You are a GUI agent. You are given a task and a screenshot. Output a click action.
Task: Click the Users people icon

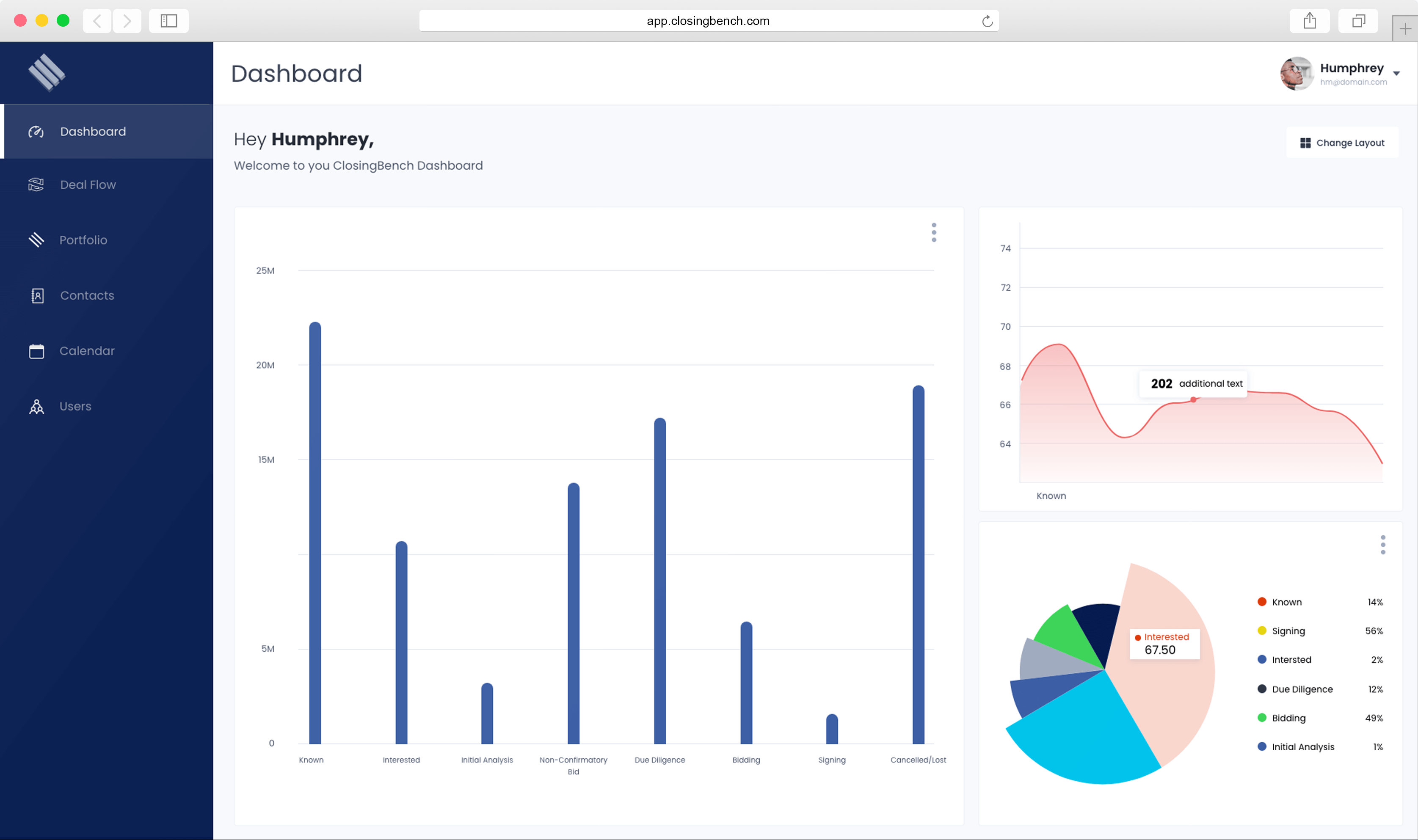(37, 407)
